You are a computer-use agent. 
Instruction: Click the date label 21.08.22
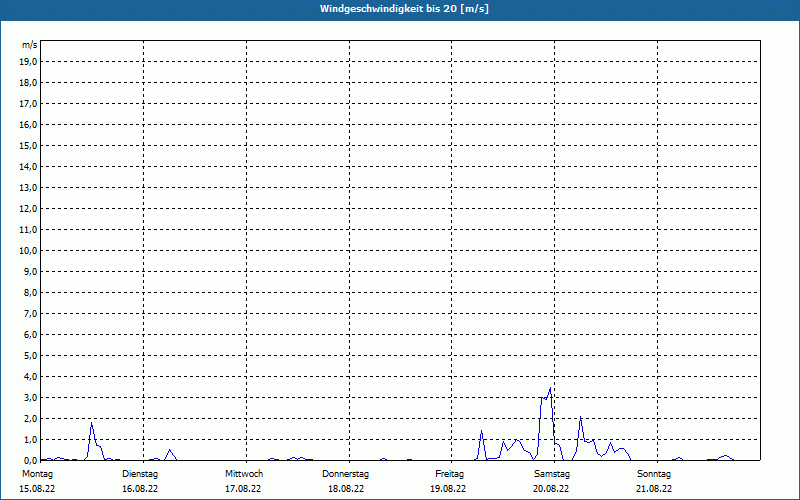click(x=654, y=489)
